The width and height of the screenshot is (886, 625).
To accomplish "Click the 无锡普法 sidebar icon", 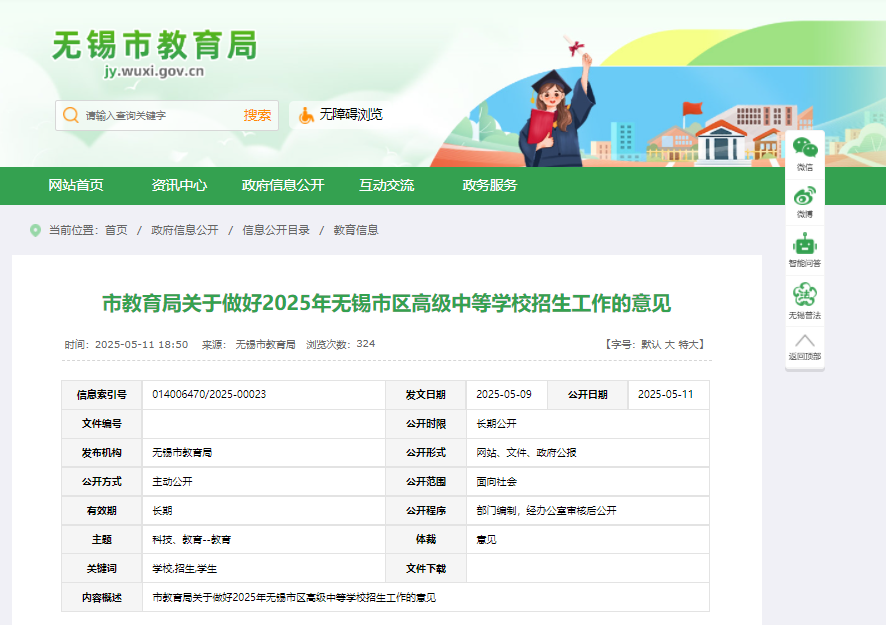I will click(804, 295).
